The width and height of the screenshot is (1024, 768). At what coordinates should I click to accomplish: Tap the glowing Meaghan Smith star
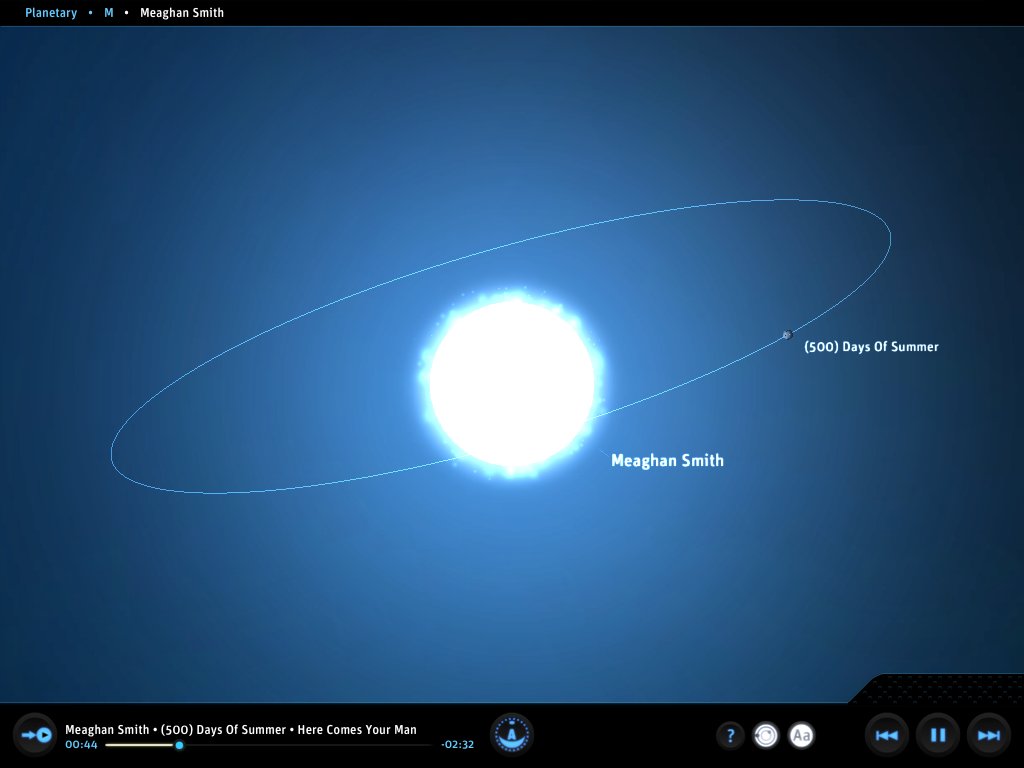click(512, 385)
